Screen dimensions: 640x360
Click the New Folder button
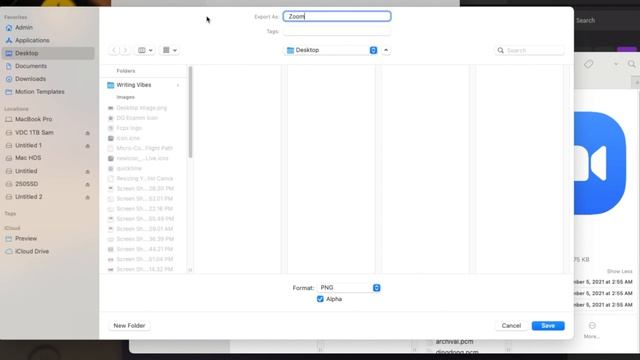[129, 326]
